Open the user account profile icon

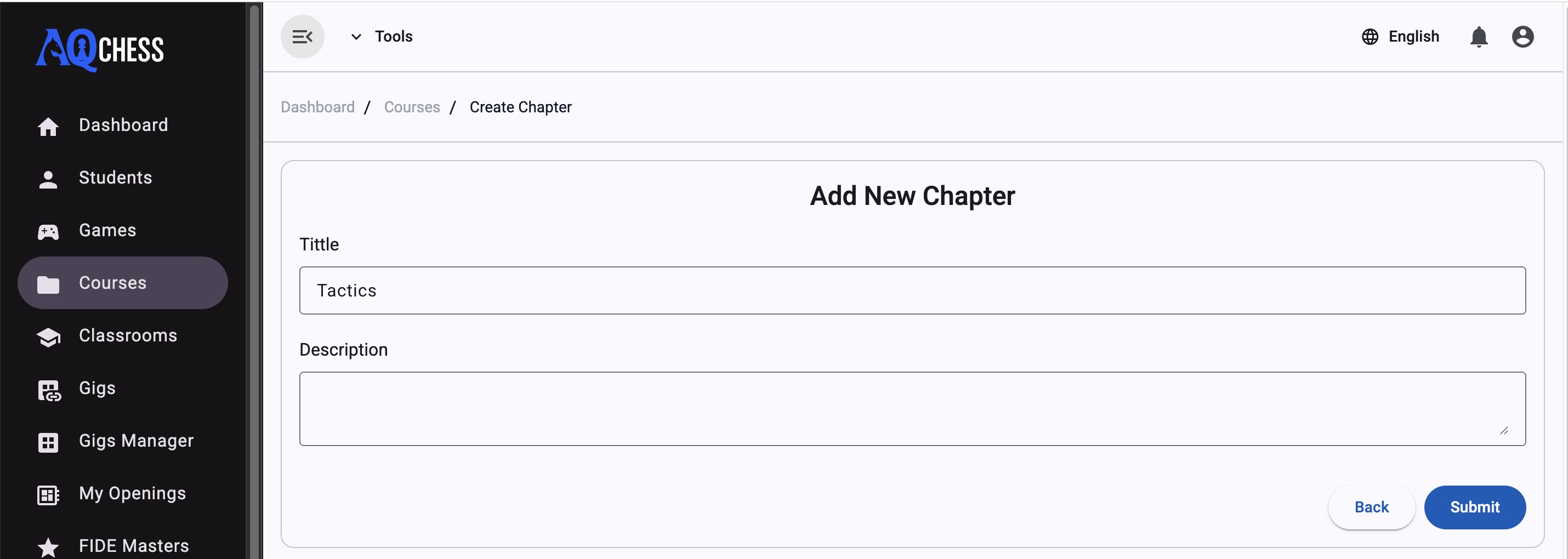point(1522,37)
